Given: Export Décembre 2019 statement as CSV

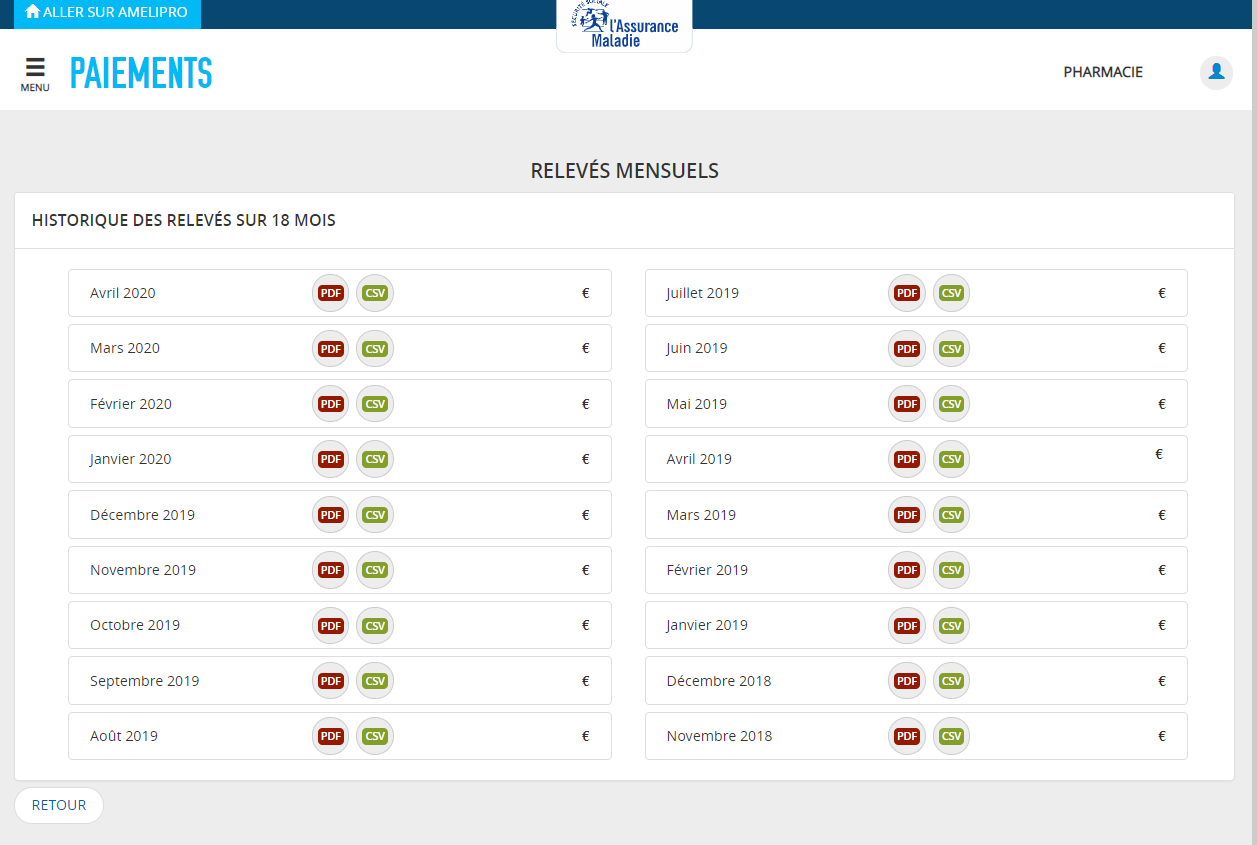Looking at the screenshot, I should click(375, 515).
